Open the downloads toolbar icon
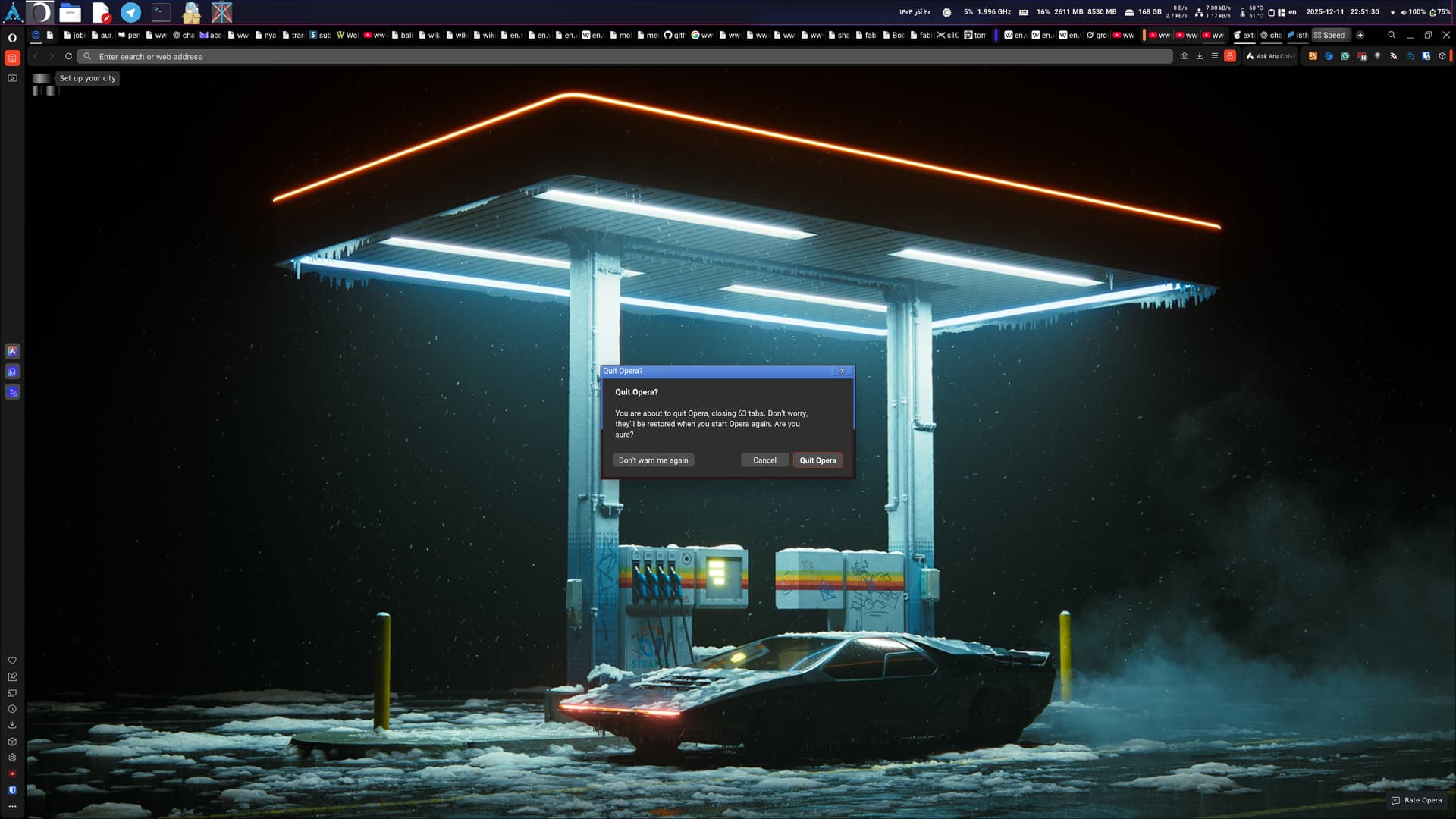 (x=1200, y=56)
